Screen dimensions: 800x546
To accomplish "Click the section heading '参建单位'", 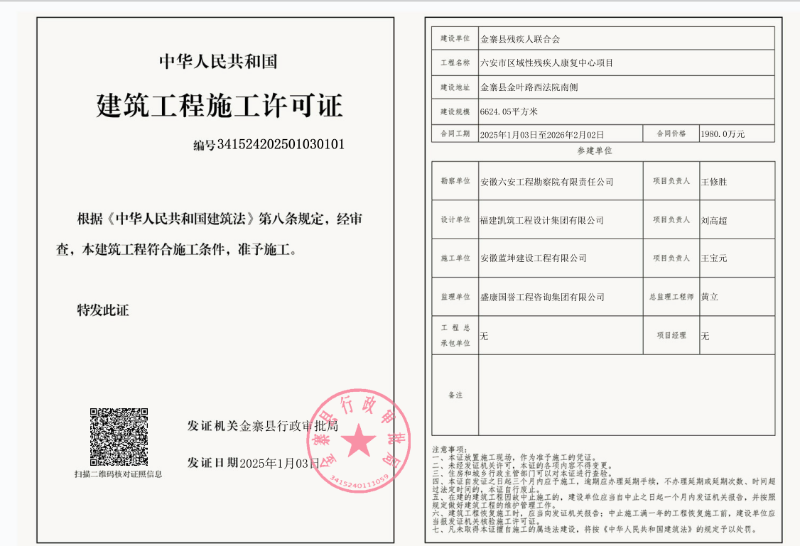I will 594,151.
